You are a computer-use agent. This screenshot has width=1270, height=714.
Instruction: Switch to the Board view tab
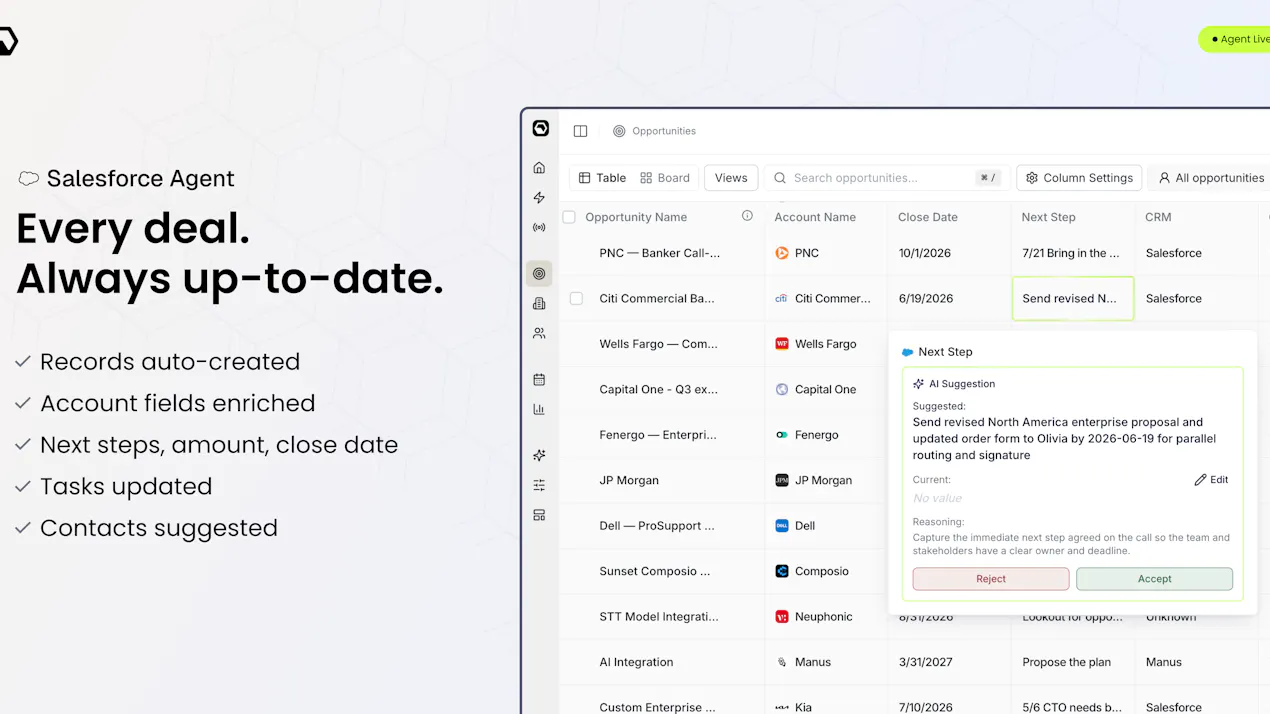(x=665, y=178)
